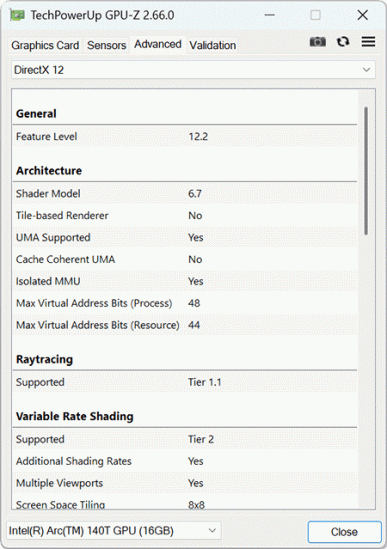Expand the DirectX 12 dropdown
This screenshot has width=387, height=549.
click(x=193, y=70)
